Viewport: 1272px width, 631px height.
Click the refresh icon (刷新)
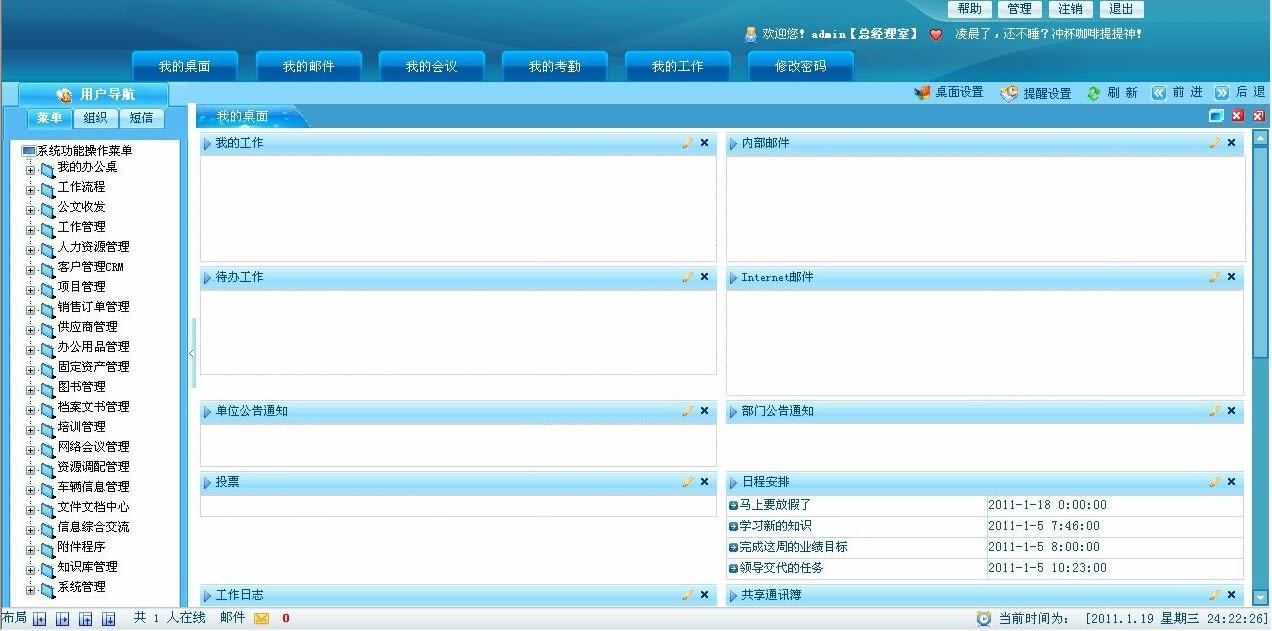tap(1094, 93)
